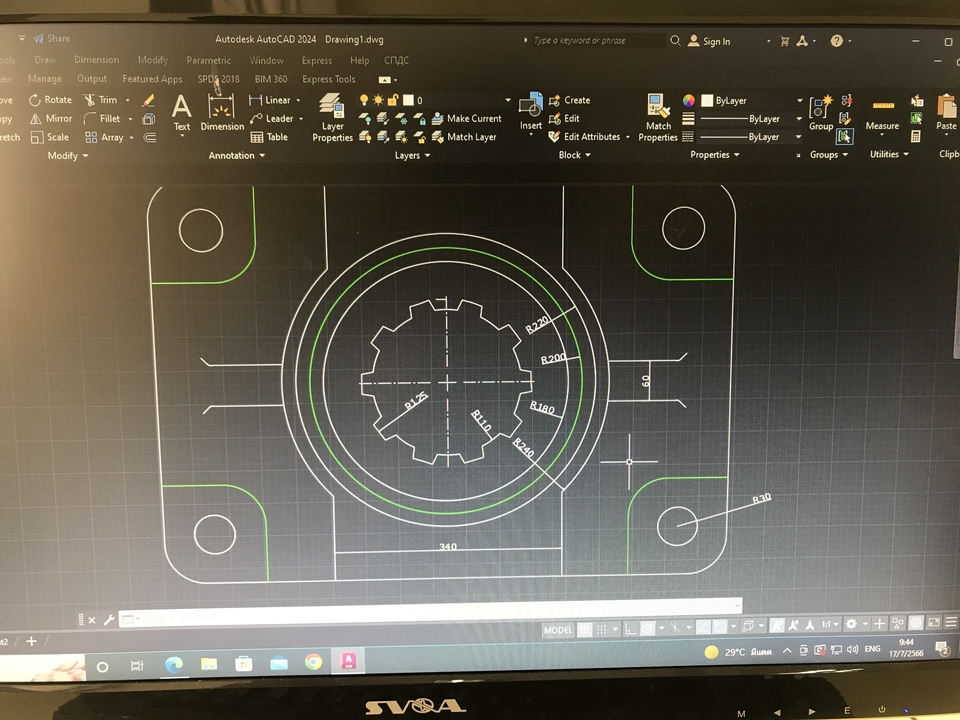The image size is (960, 720).
Task: Select the Text annotation tool
Action: click(x=181, y=113)
